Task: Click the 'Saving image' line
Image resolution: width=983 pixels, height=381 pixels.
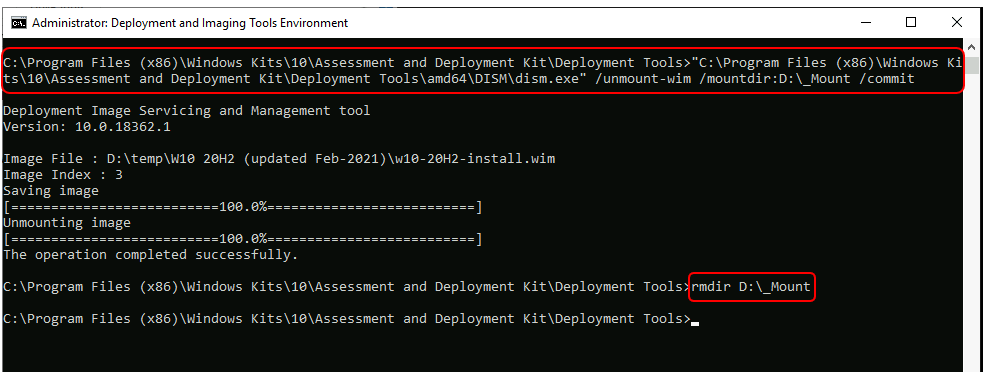Action: (51, 190)
